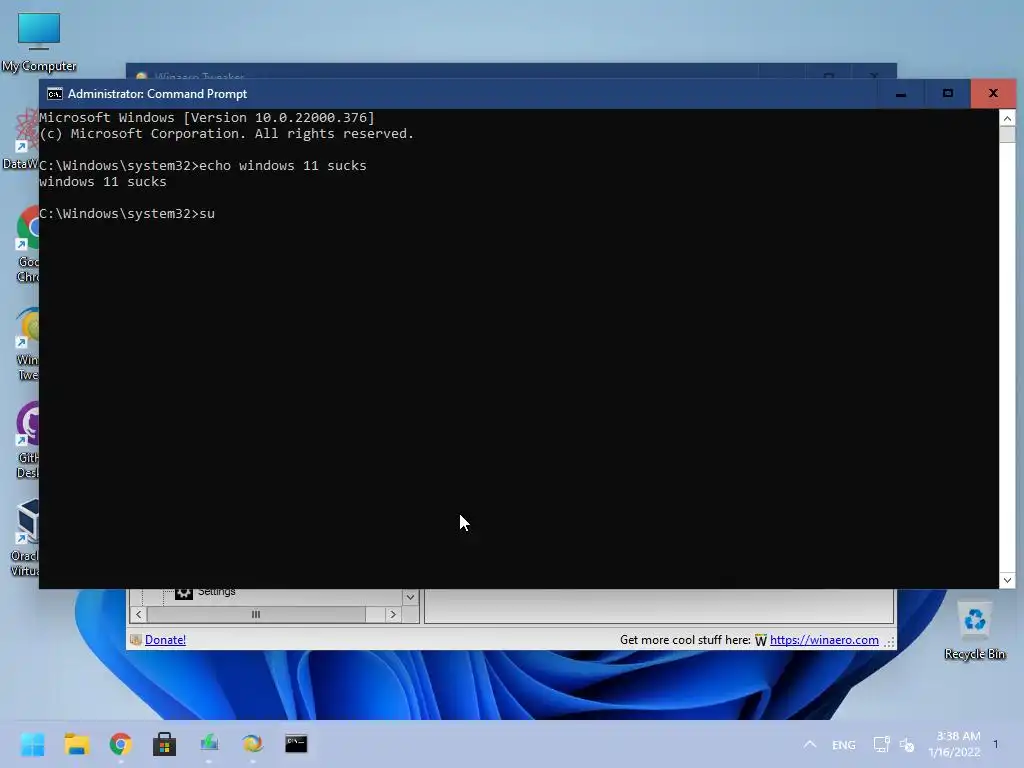Select the DataW desktop shortcut icon

[21, 140]
